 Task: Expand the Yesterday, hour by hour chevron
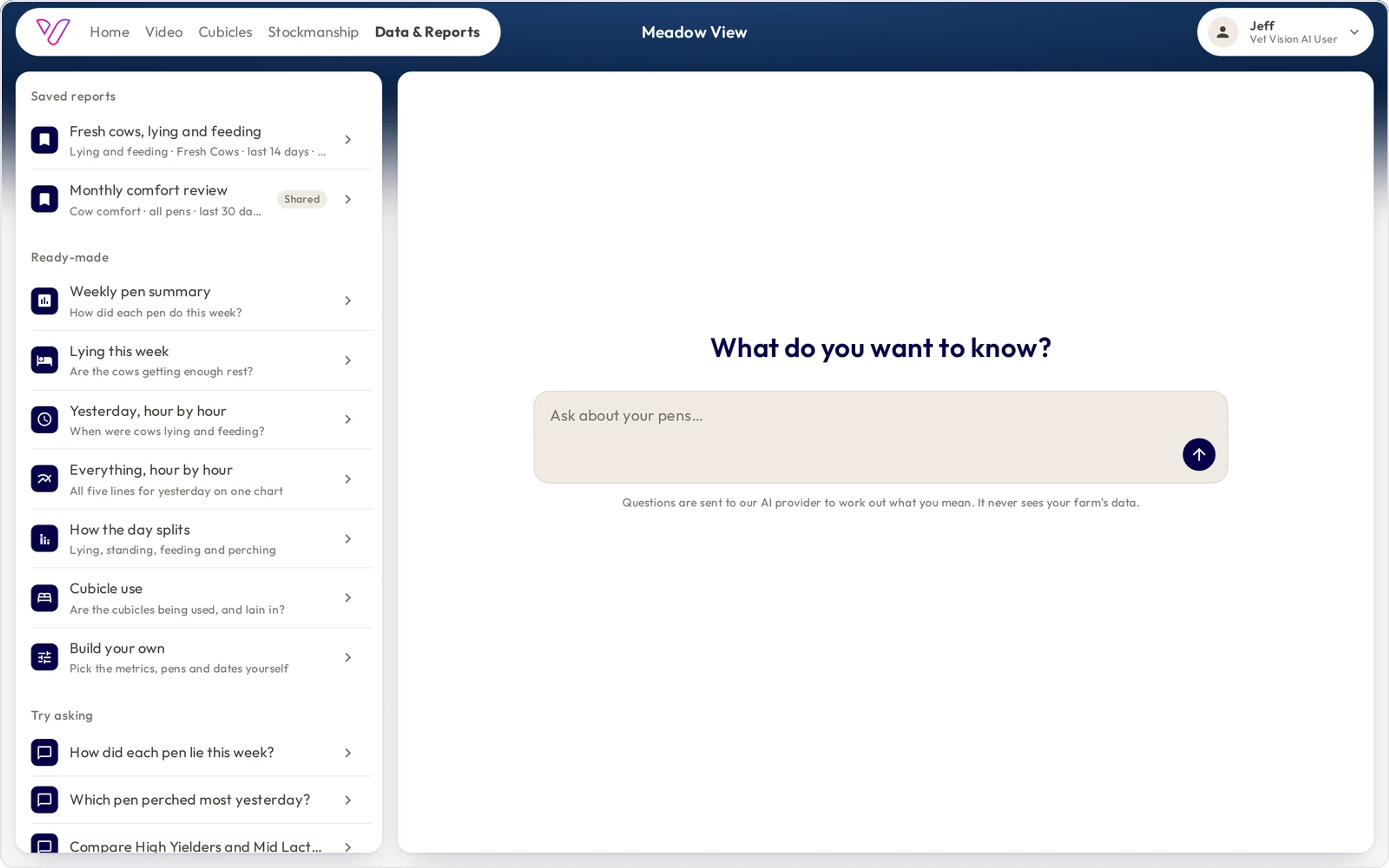tap(348, 420)
